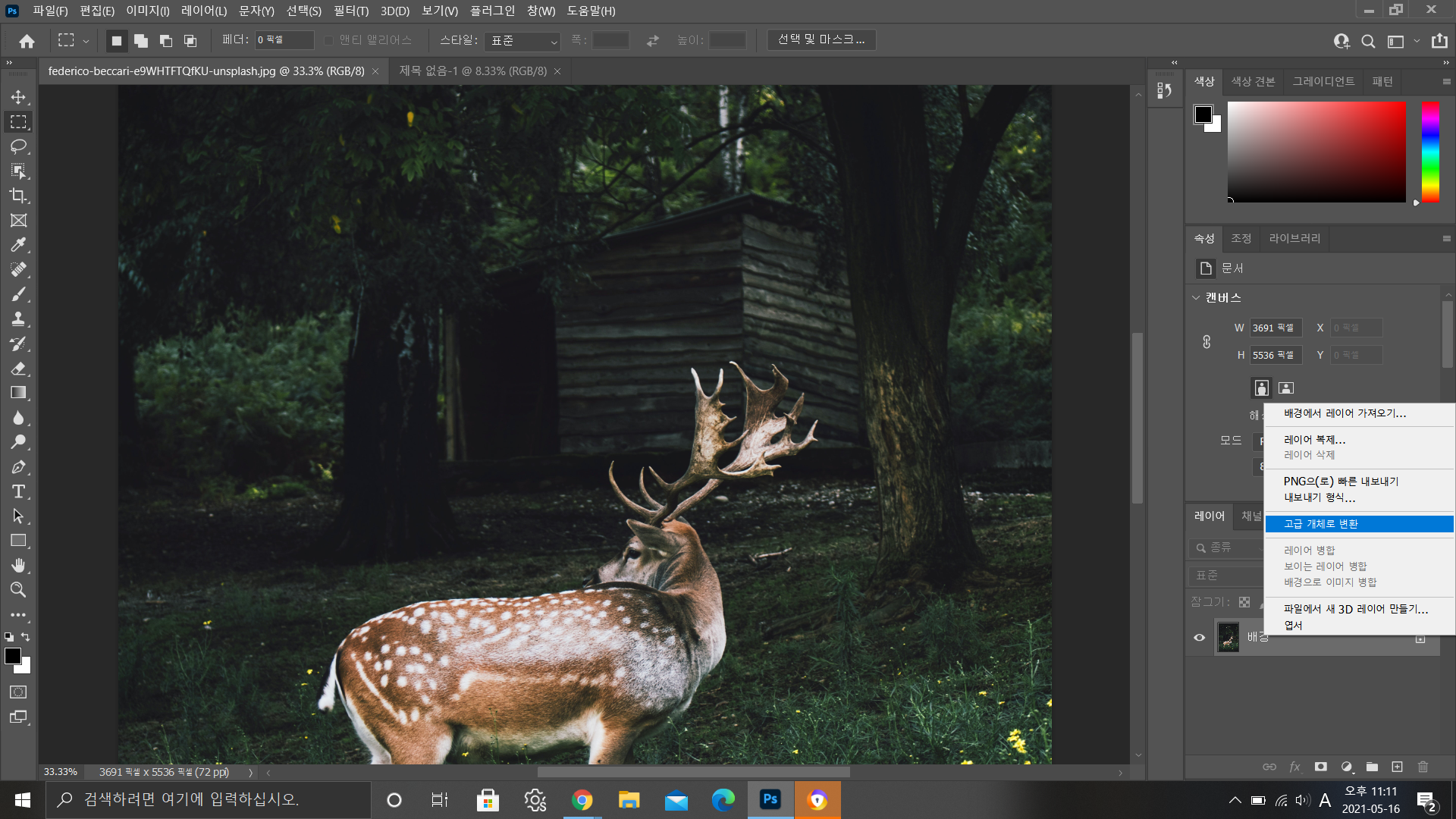Viewport: 1456px width, 819px height.
Task: Set canvas to landscape orientation
Action: tap(1286, 388)
